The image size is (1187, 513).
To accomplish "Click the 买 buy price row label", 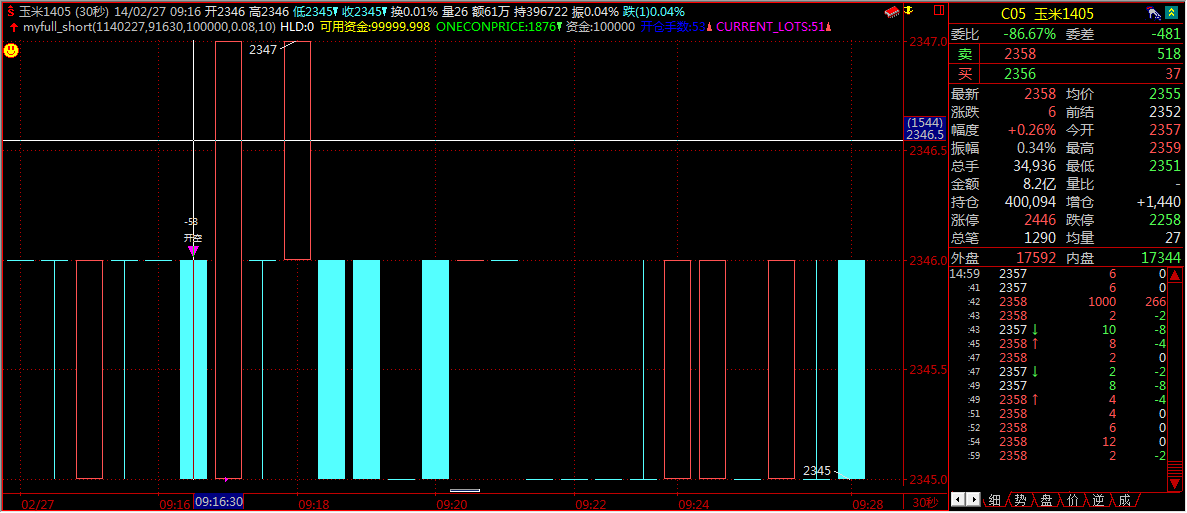I will (964, 74).
